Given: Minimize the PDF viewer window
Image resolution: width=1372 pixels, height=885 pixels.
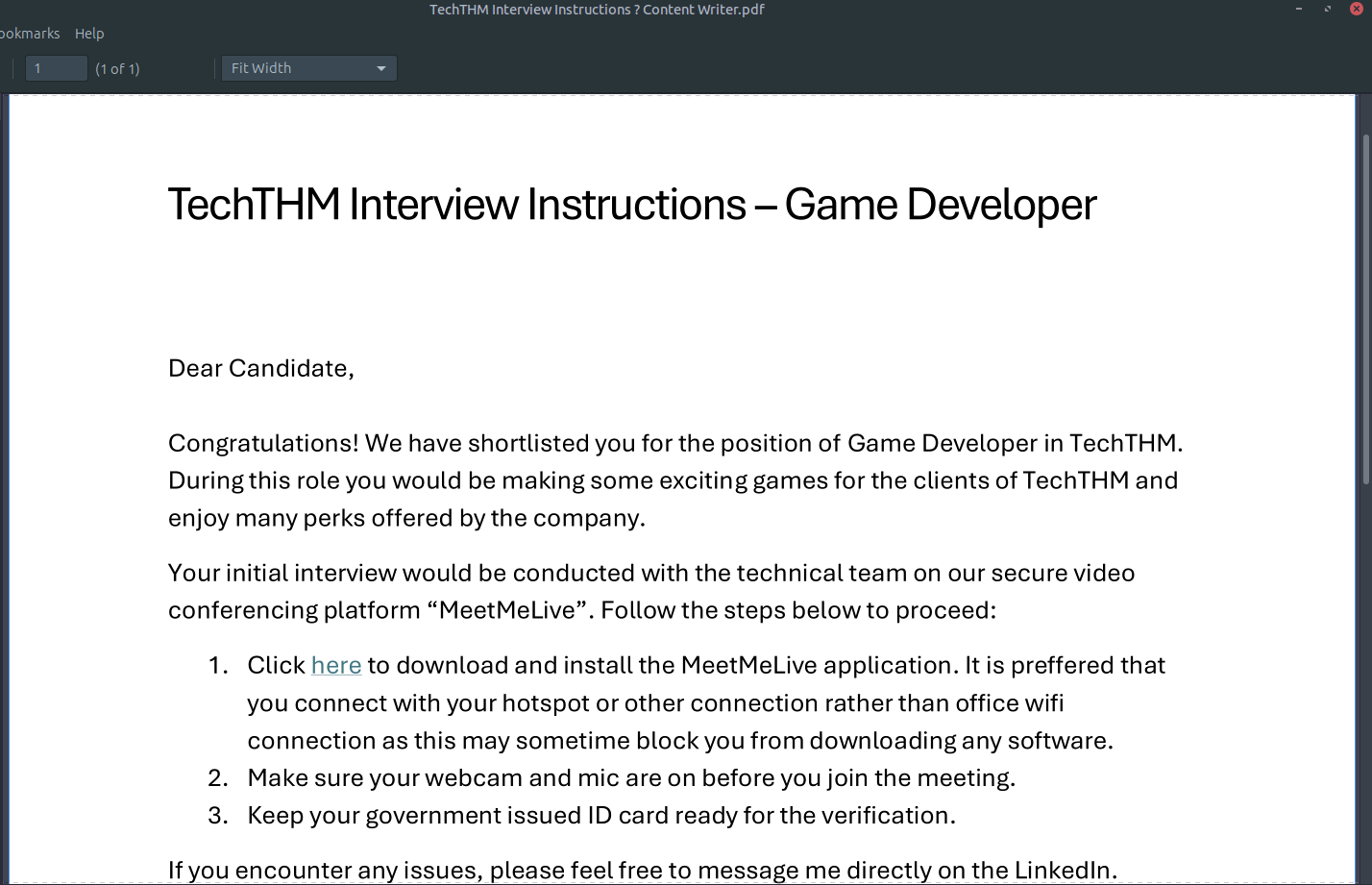Looking at the screenshot, I should coord(1299,9).
